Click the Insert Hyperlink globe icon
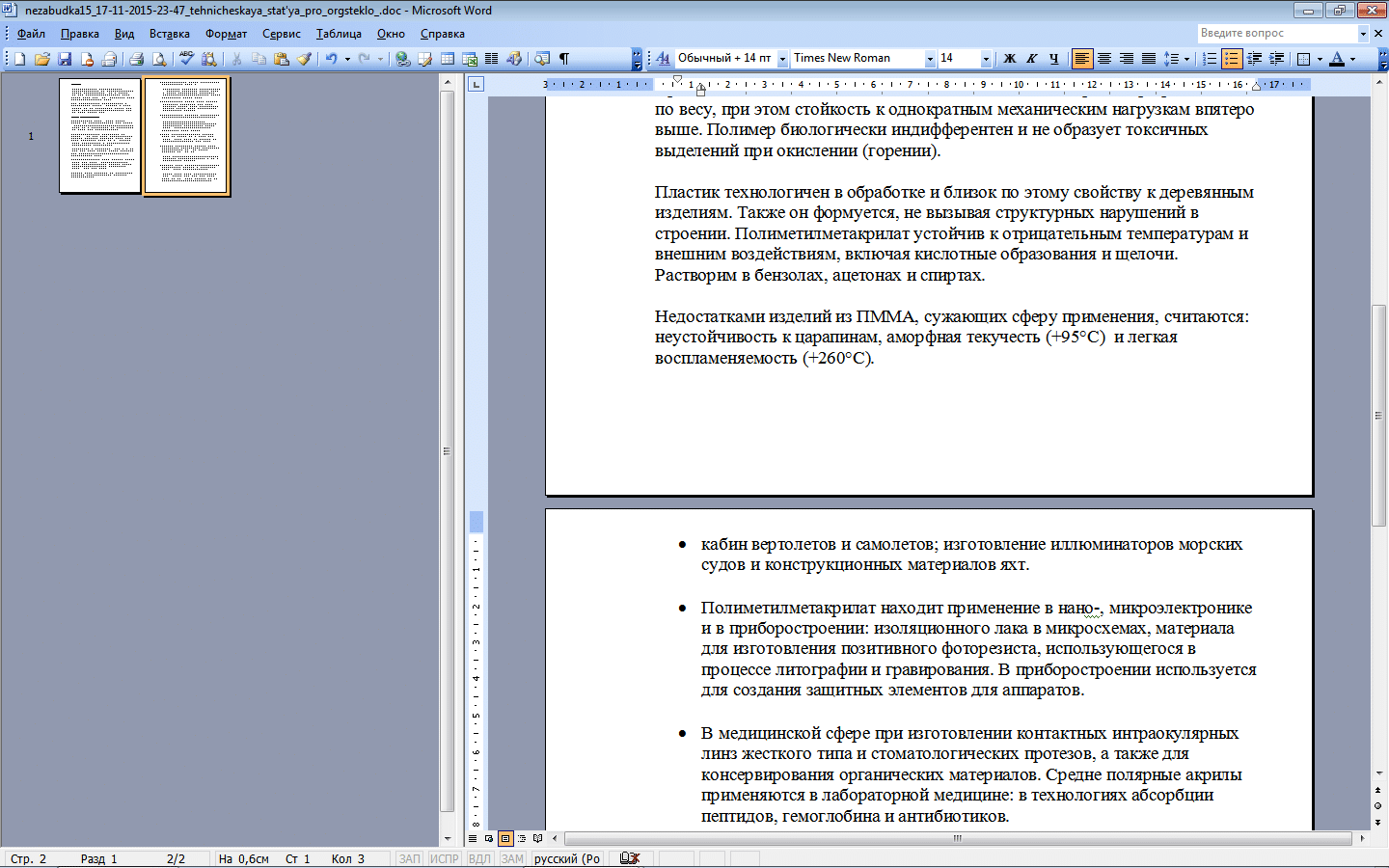The image size is (1389, 868). (x=402, y=59)
